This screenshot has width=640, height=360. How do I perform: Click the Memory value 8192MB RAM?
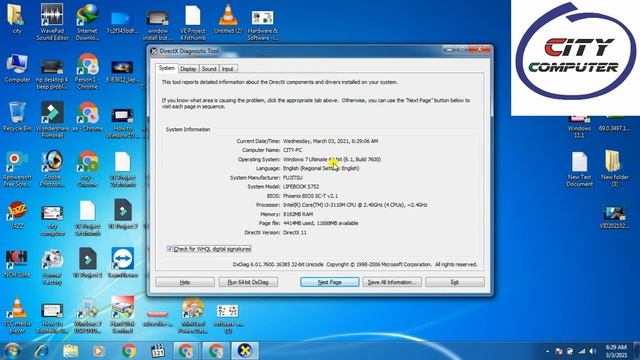[298, 214]
